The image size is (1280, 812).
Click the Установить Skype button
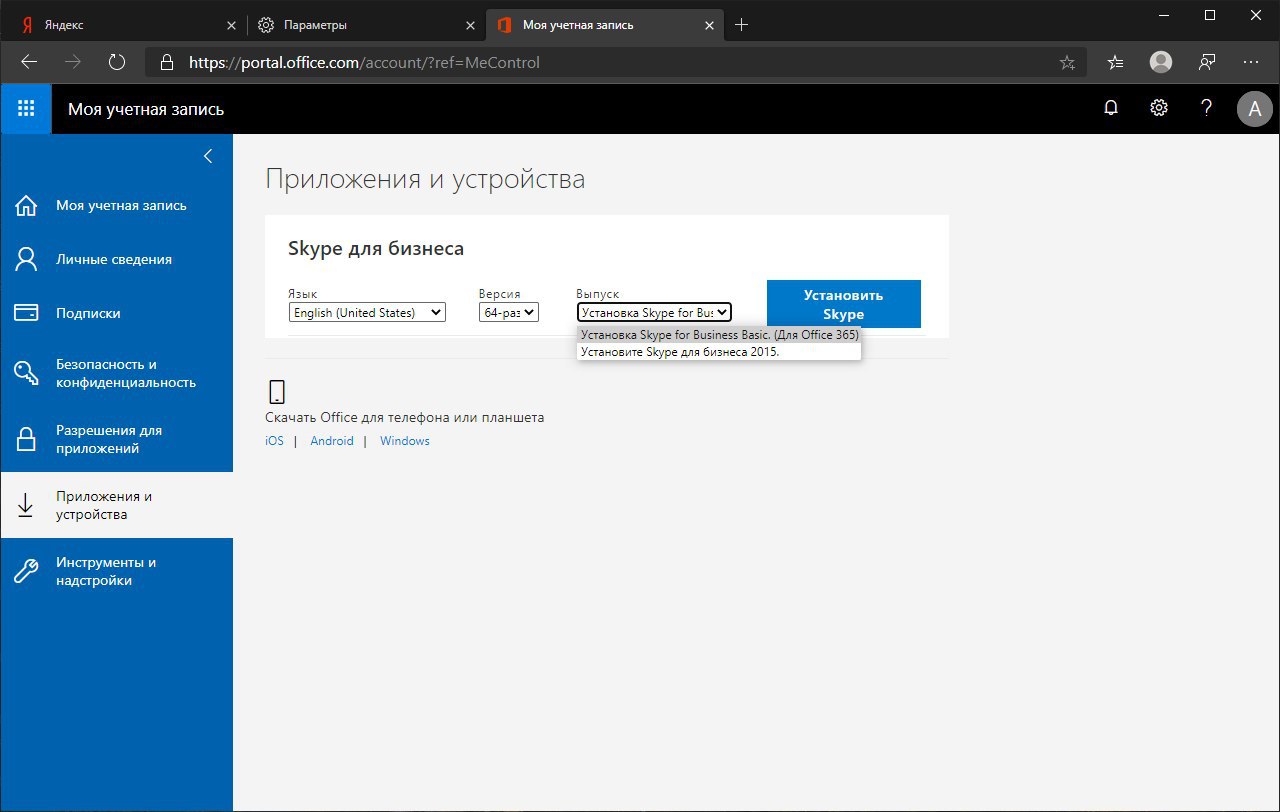pyautogui.click(x=844, y=304)
